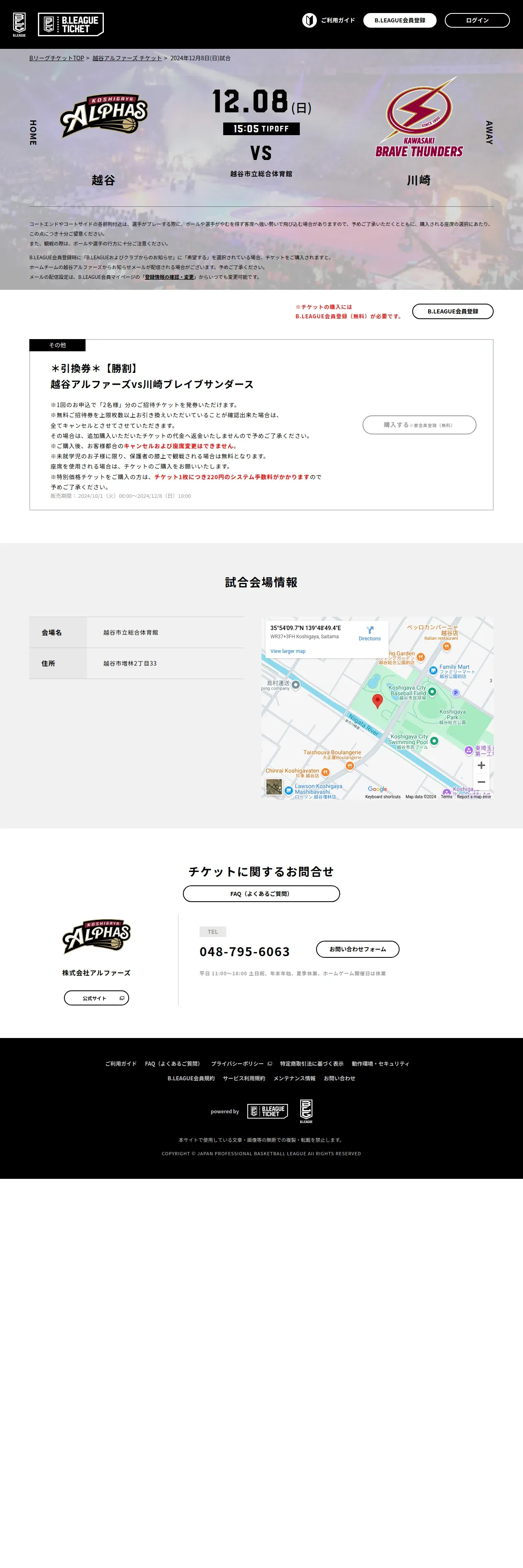The width and height of the screenshot is (523, 1568).
Task: Open サービス利用規約 footer link
Action: [x=244, y=1078]
